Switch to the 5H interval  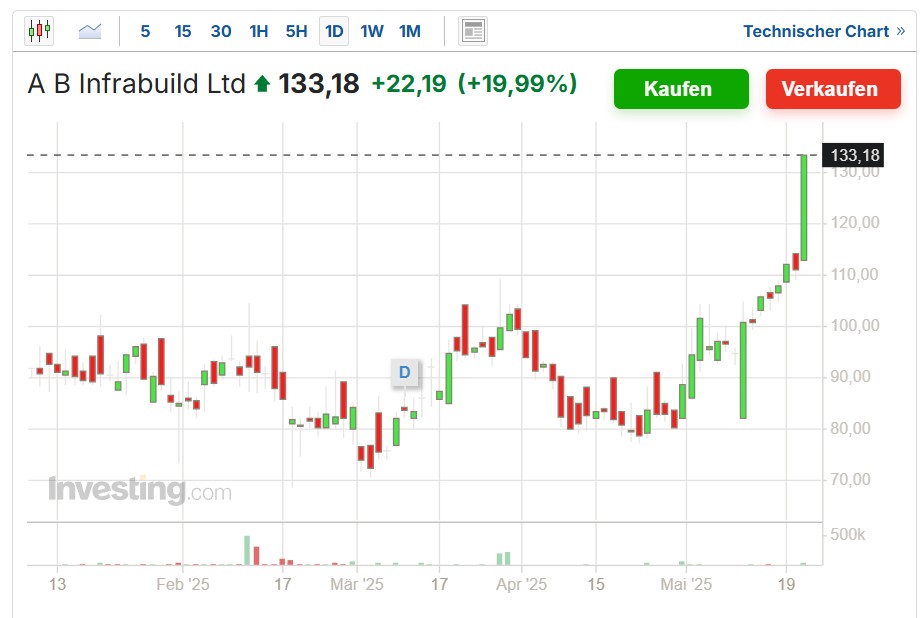[296, 31]
